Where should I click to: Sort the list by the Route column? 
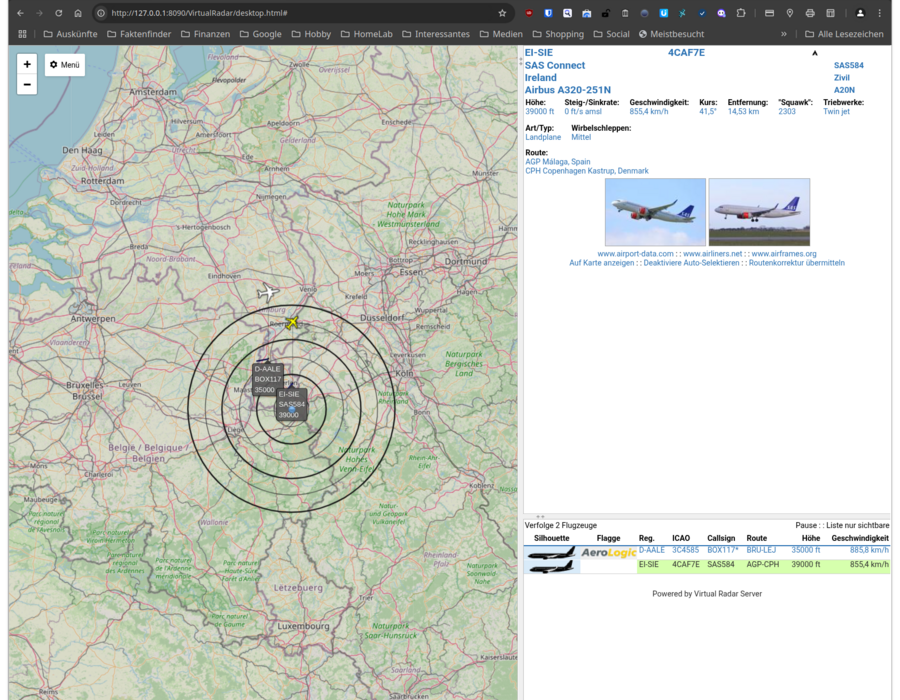757,538
